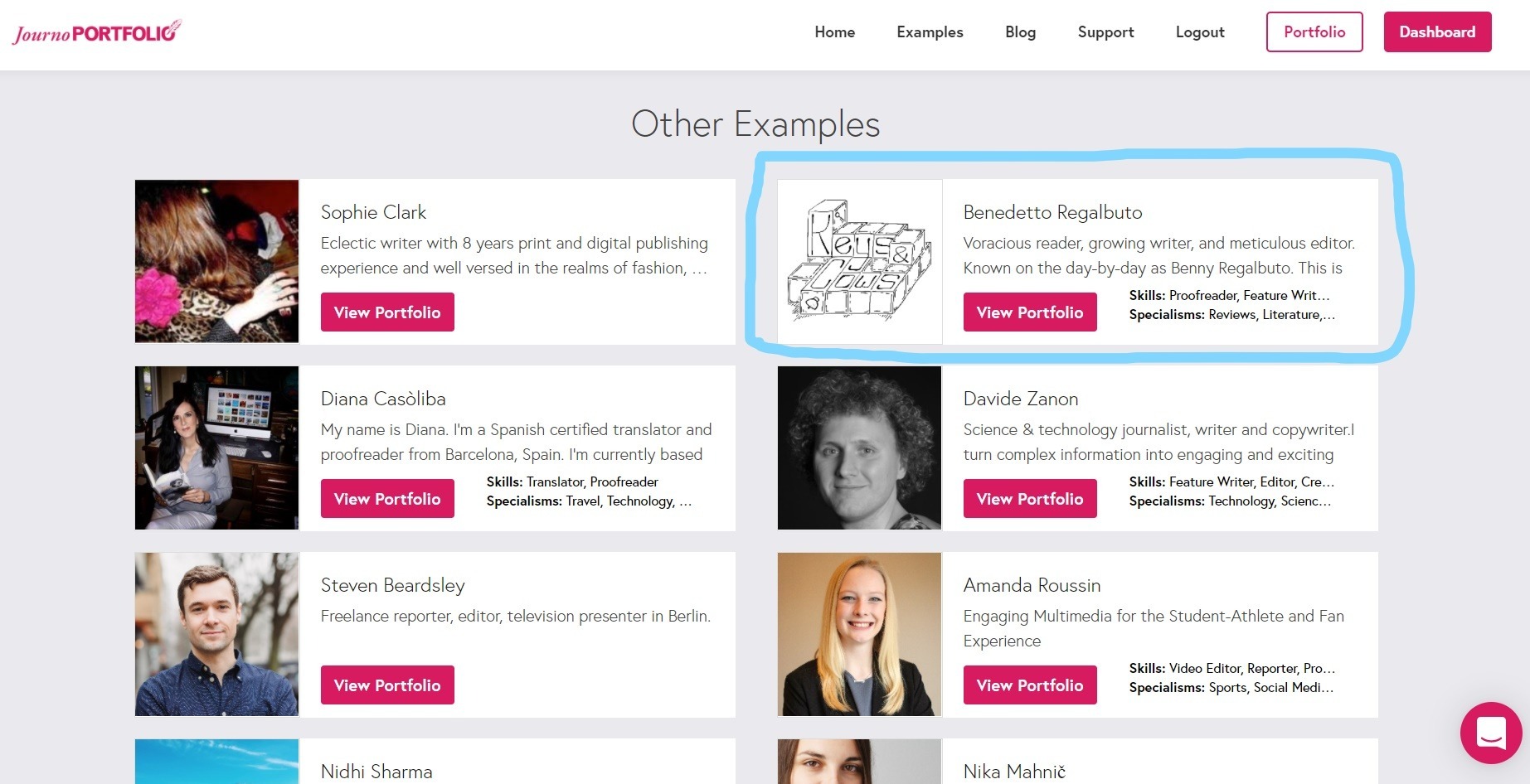Screen dimensions: 1530x784
Task: Open Davide Zanon's black-and-white portrait
Action: (x=859, y=448)
